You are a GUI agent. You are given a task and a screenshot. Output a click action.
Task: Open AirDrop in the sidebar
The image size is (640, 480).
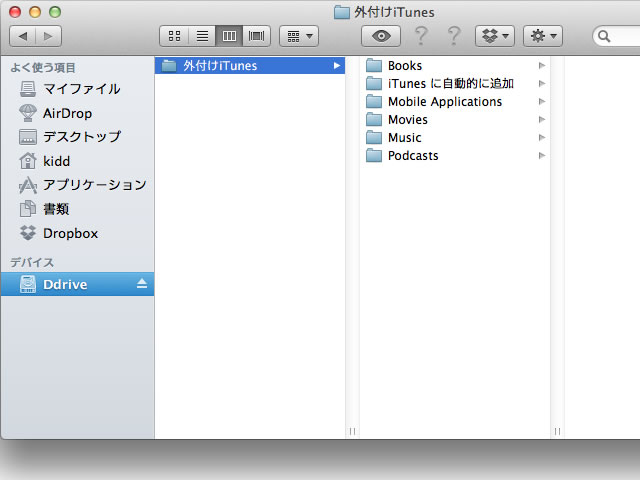point(78,113)
